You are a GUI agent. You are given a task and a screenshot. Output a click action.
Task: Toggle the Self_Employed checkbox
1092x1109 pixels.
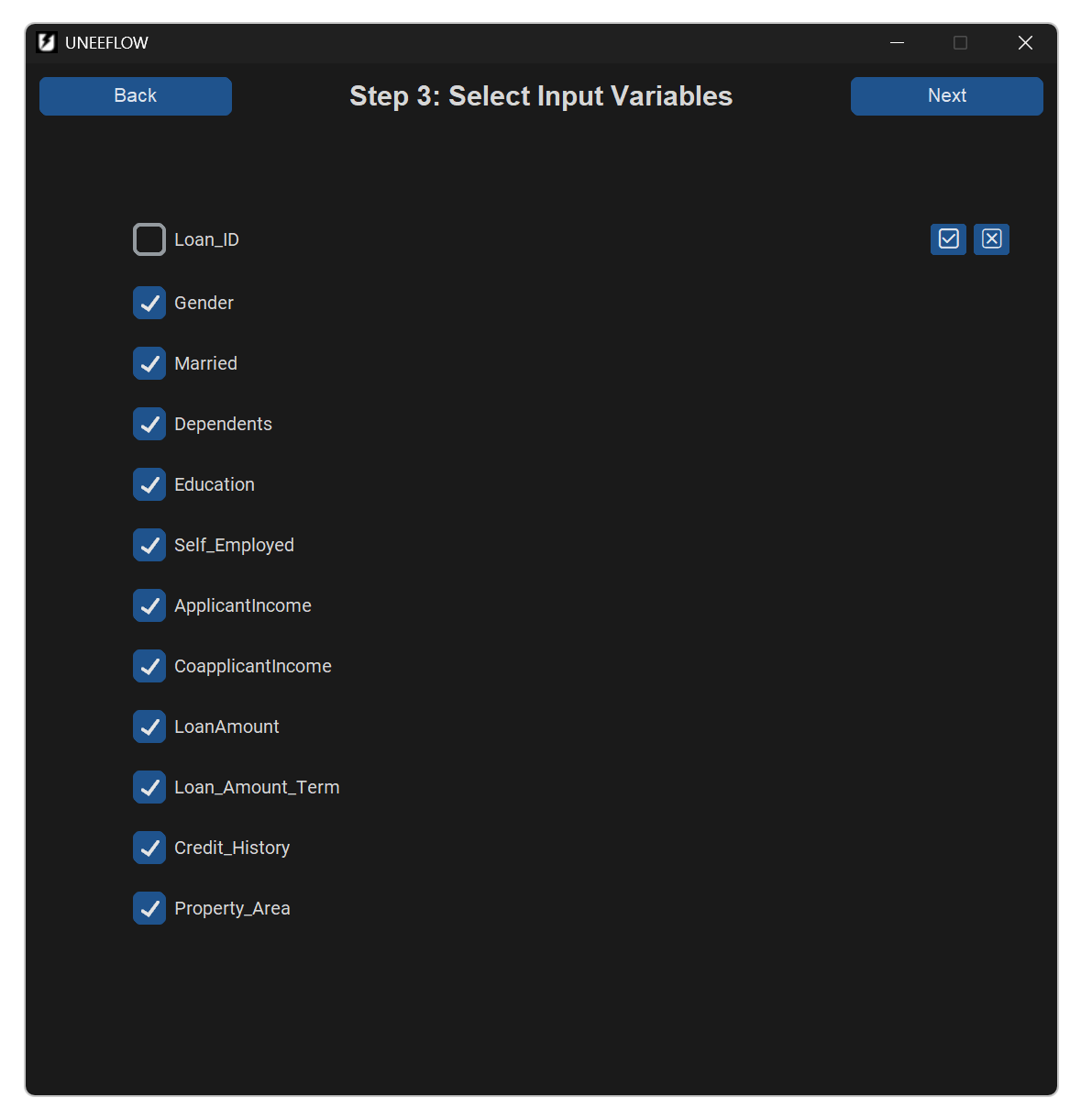pyautogui.click(x=149, y=545)
